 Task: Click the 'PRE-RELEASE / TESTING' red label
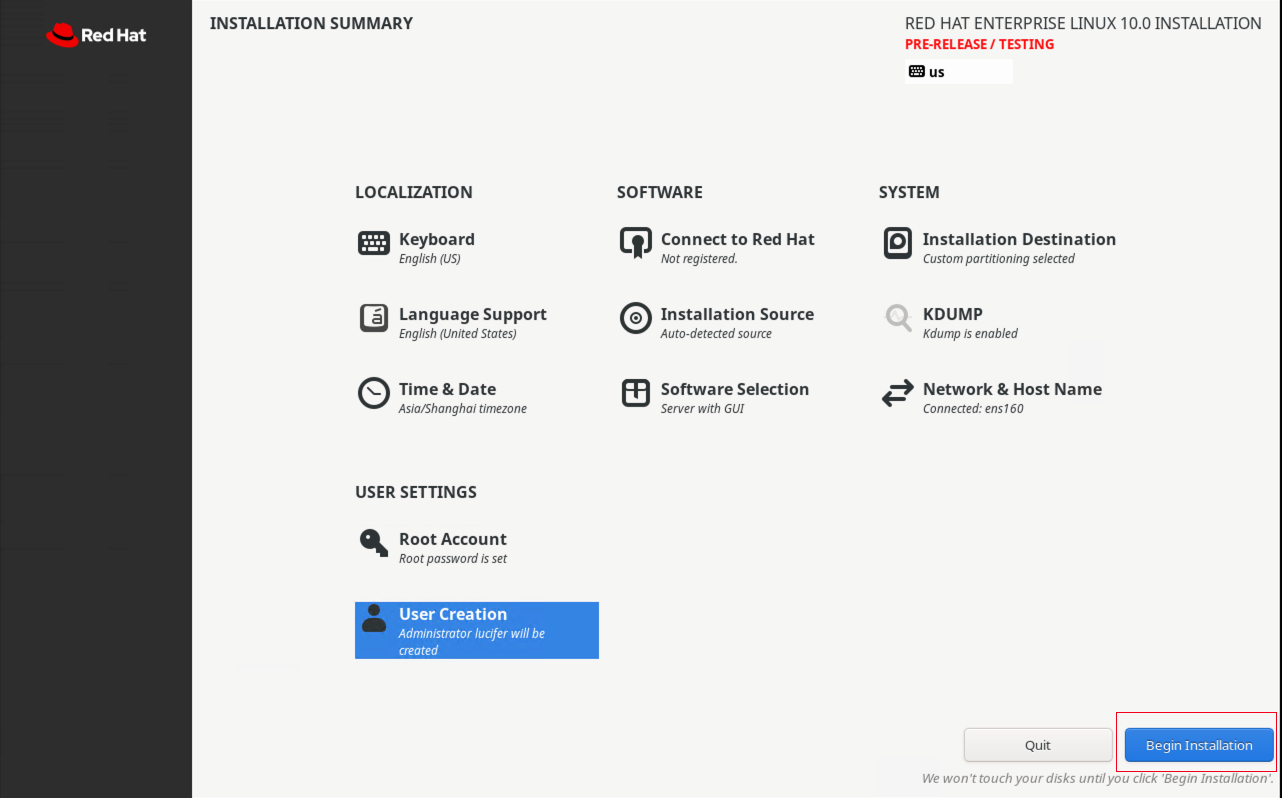click(979, 44)
